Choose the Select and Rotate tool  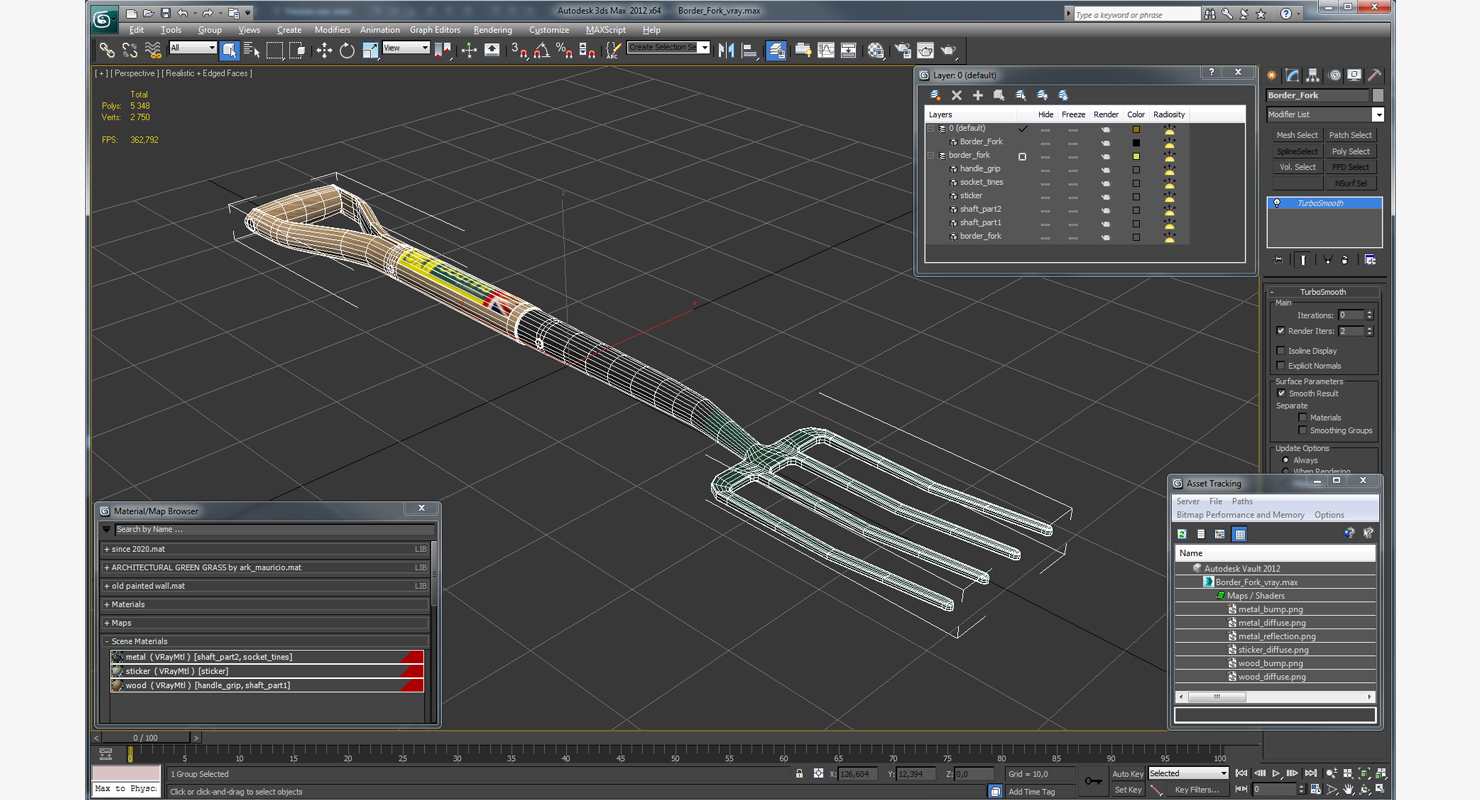(347, 50)
